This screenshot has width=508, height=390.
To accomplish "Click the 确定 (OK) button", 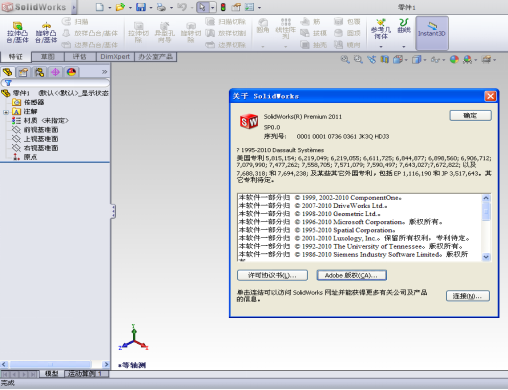I will 470,115.
